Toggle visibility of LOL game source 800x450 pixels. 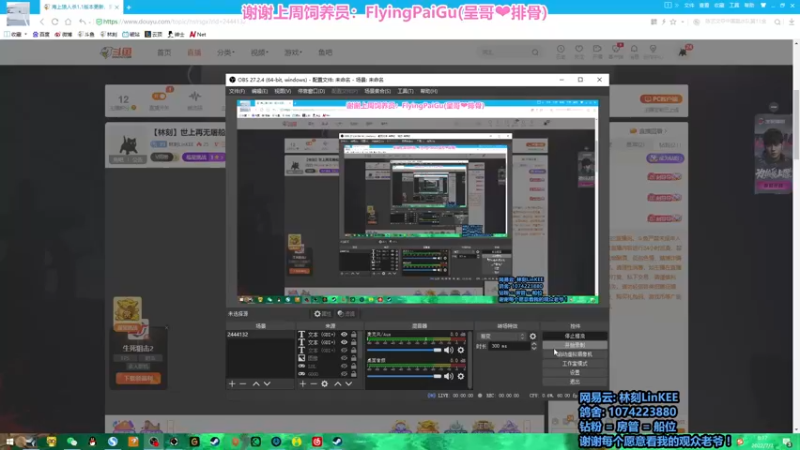pyautogui.click(x=344, y=366)
